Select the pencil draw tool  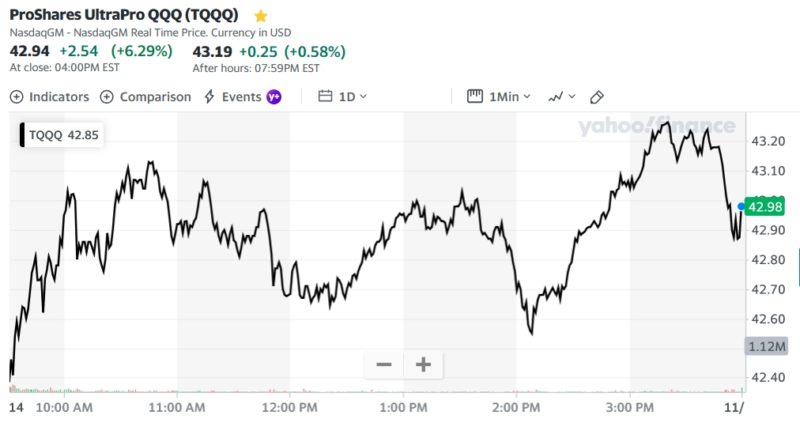(x=597, y=97)
